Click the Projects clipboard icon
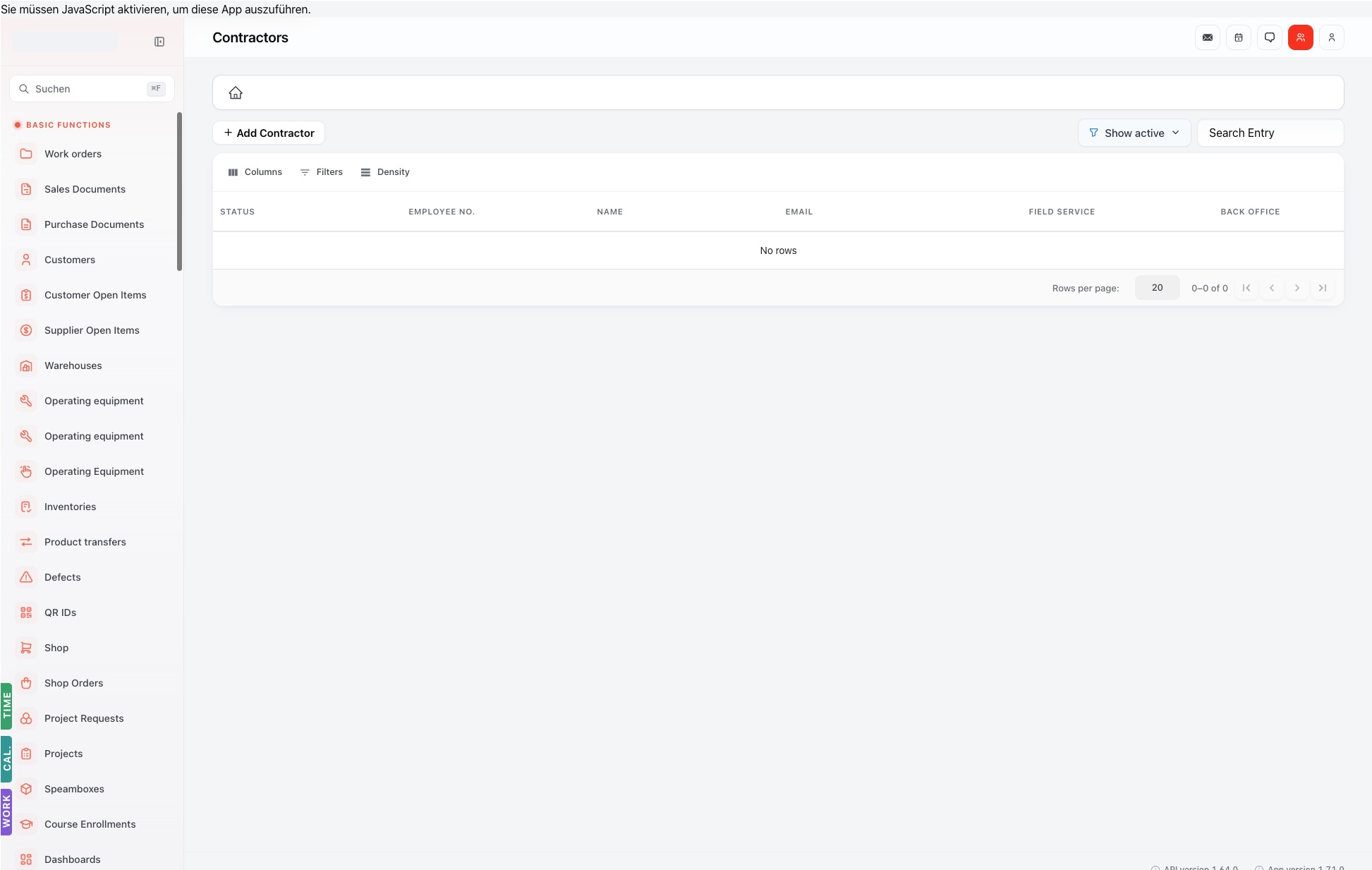This screenshot has width=1372, height=870. 26,754
